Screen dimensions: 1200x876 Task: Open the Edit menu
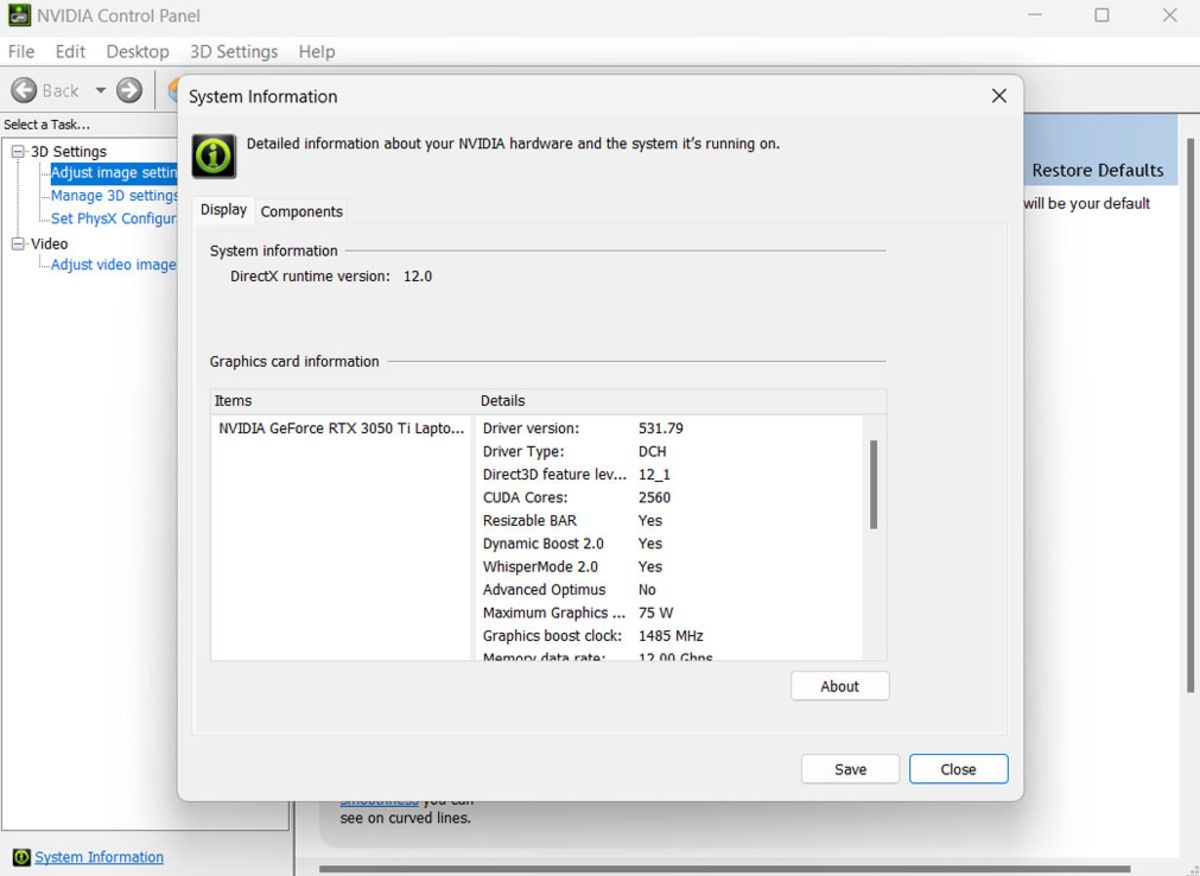70,51
